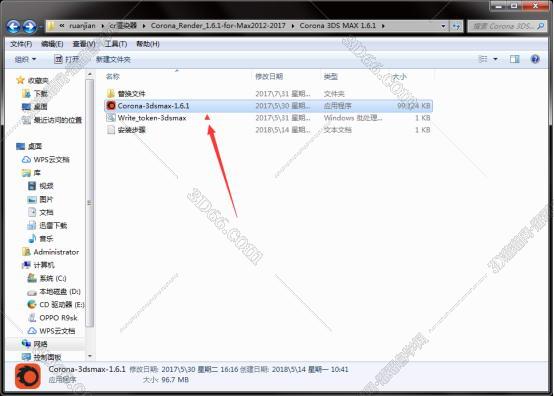This screenshot has width=554, height=396.
Task: Click the 打开 toolbar button
Action: (x=67, y=59)
